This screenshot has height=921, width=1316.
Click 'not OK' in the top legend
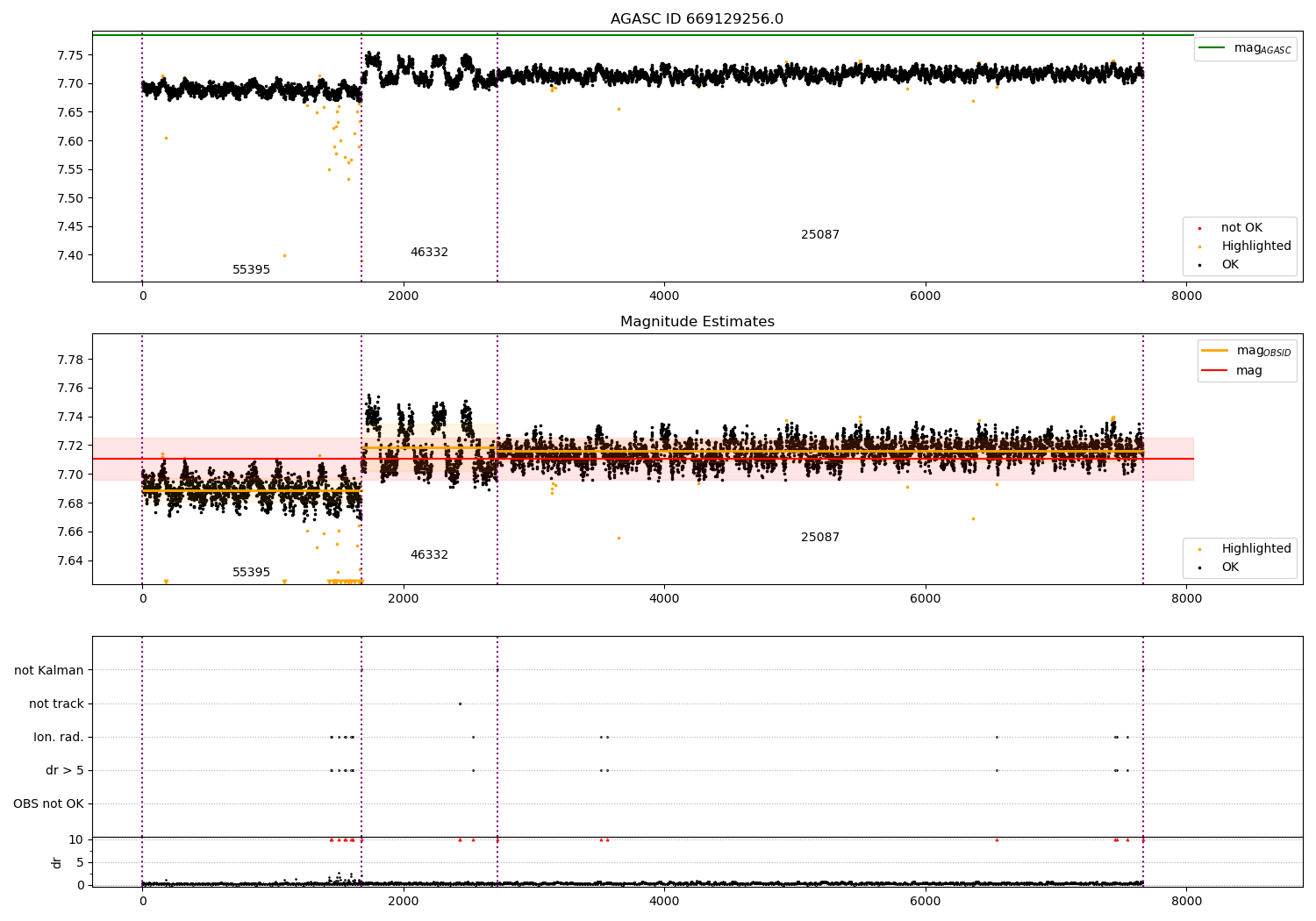pos(1241,228)
